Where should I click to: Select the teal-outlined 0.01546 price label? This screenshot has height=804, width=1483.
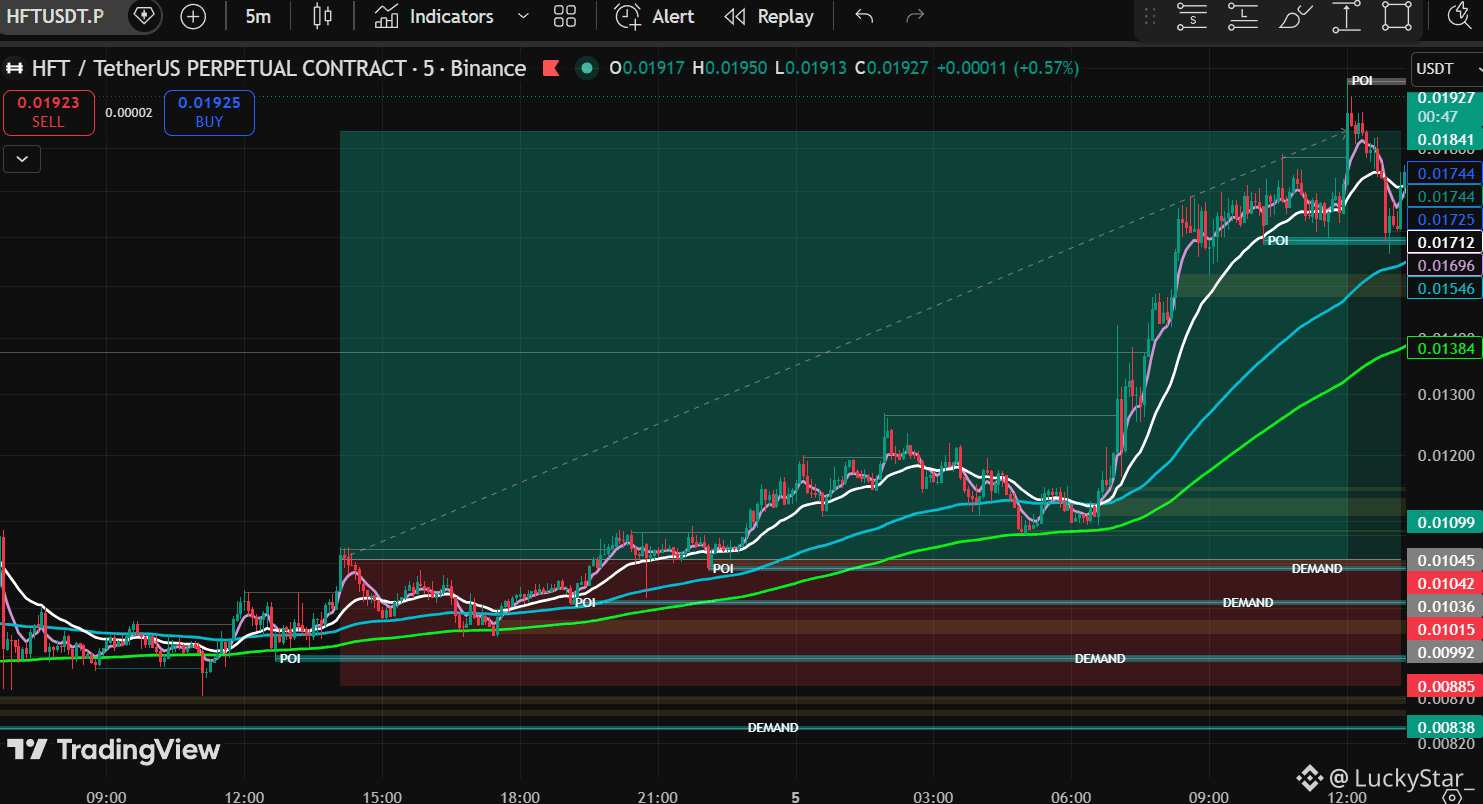1445,288
